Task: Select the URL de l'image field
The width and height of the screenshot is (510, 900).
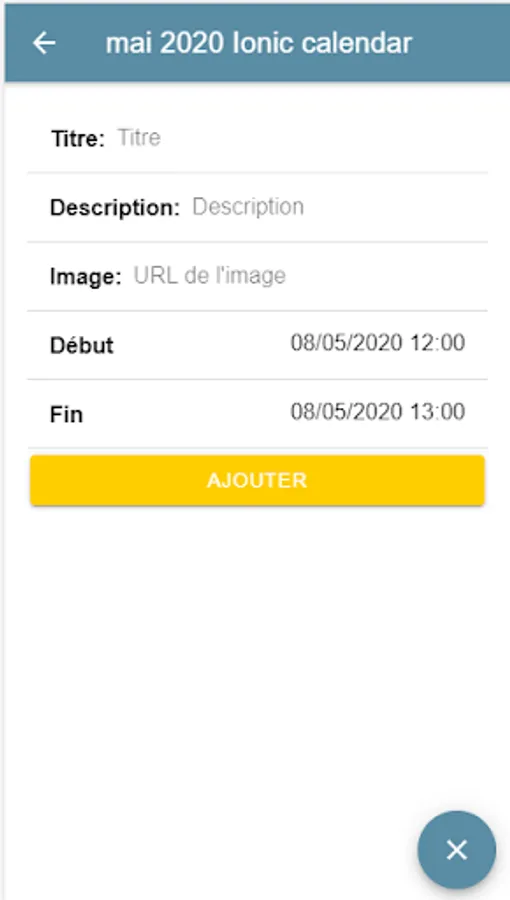Action: coord(310,276)
